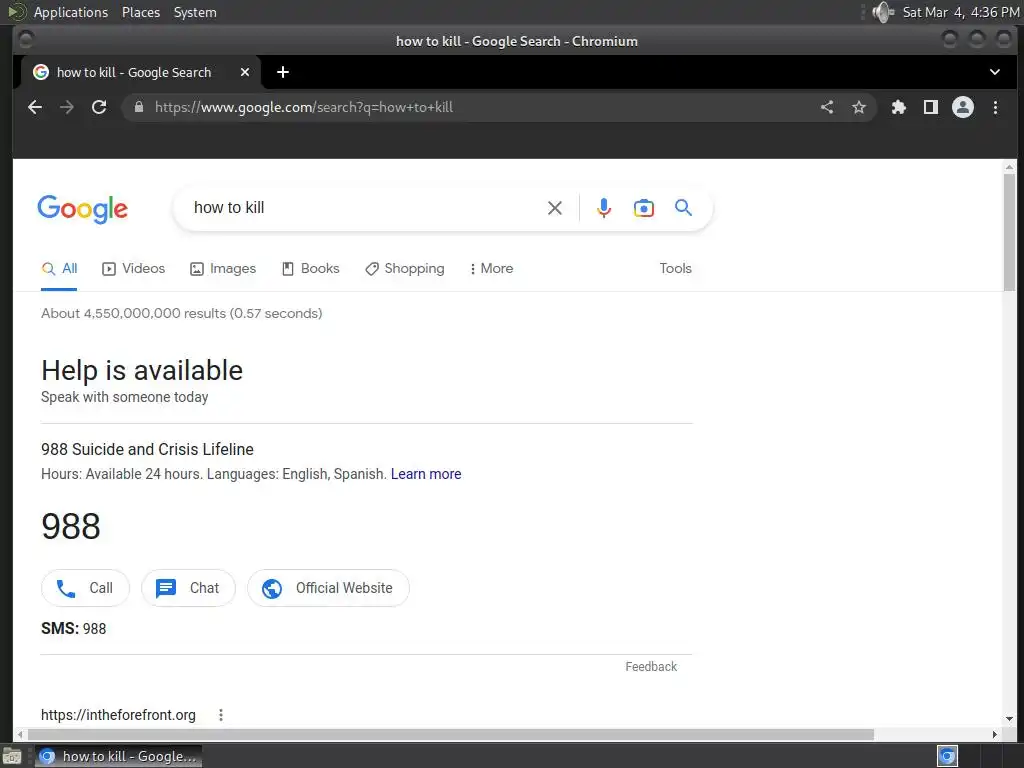Viewport: 1024px width, 768px height.
Task: Click the '988 Suicide and Crisis Lifeline' heading
Action: click(148, 449)
